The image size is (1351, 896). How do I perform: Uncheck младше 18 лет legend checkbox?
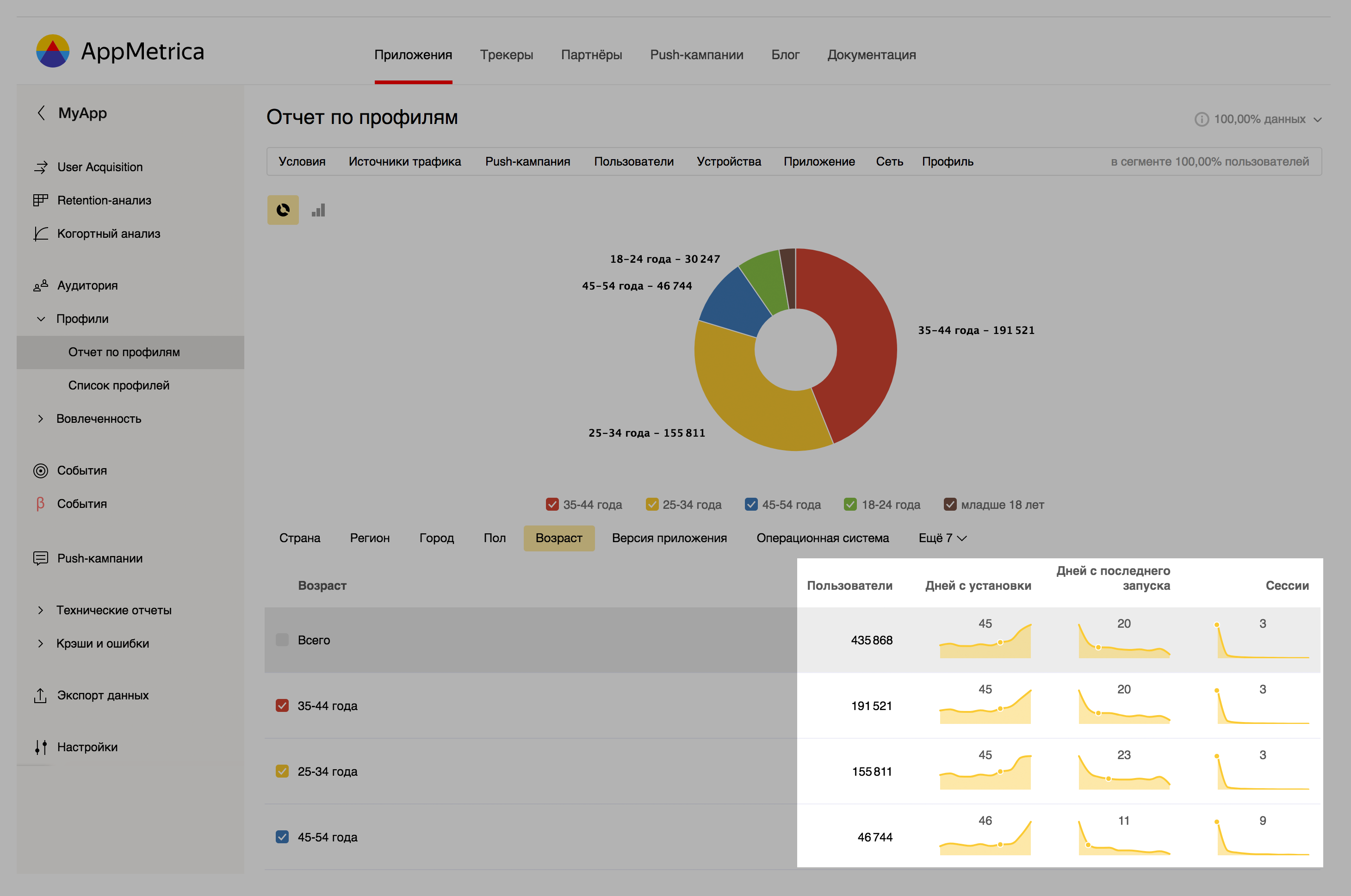950,504
